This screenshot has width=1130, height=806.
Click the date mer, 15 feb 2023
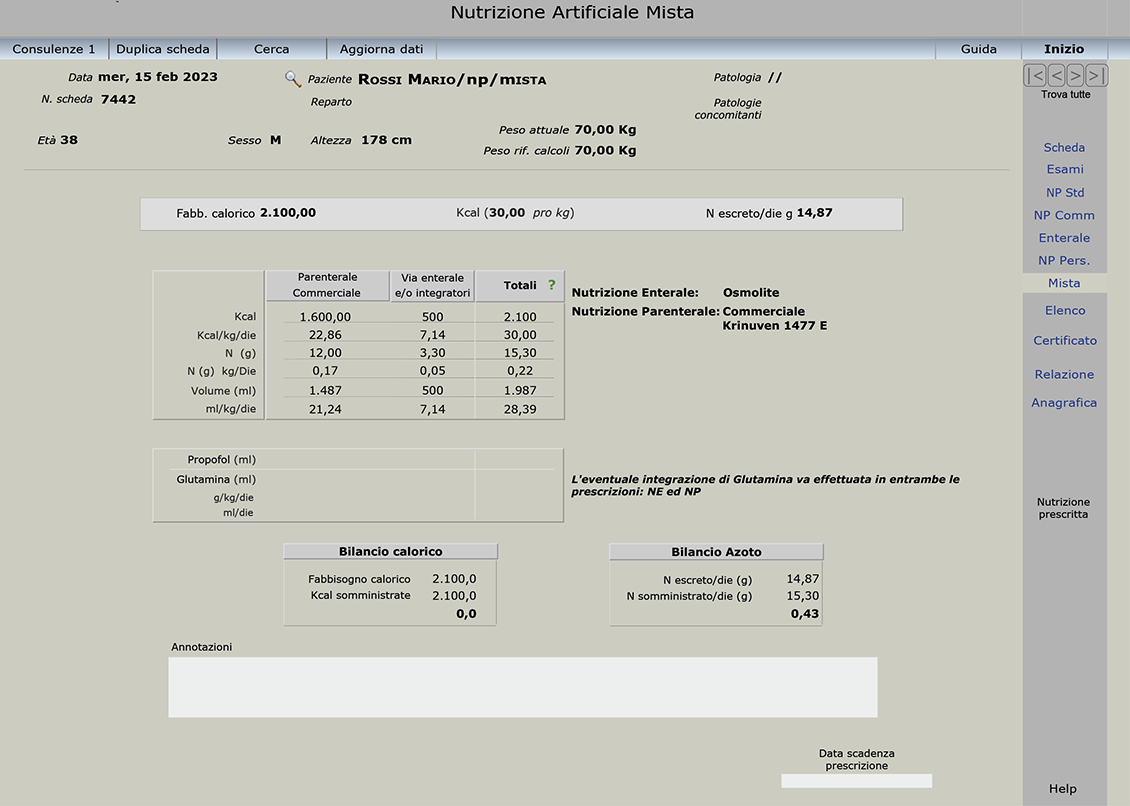158,77
